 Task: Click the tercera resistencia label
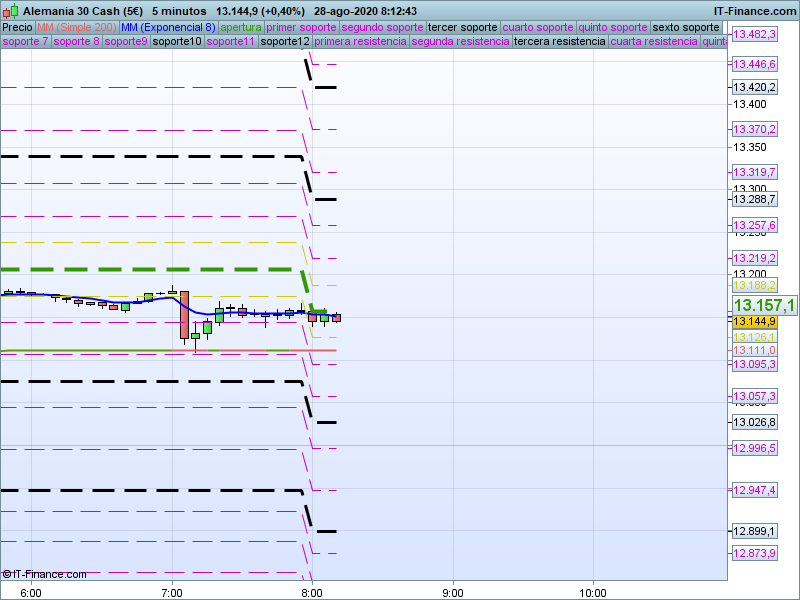559,42
